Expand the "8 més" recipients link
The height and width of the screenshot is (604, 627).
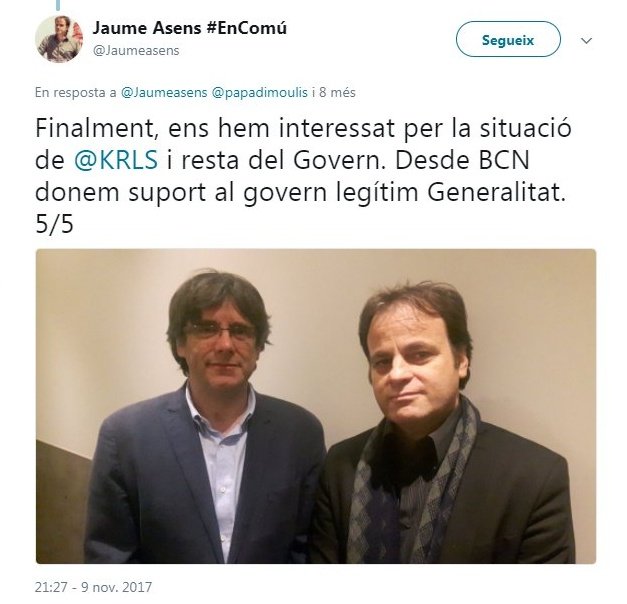click(337, 92)
